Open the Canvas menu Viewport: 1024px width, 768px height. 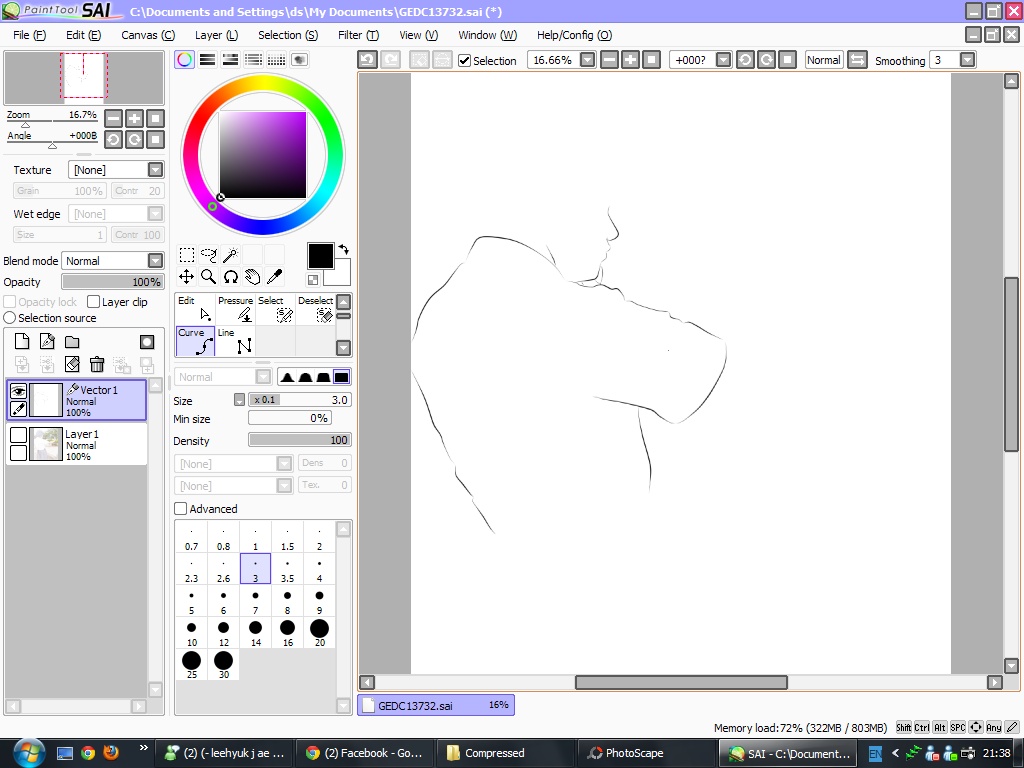(148, 35)
